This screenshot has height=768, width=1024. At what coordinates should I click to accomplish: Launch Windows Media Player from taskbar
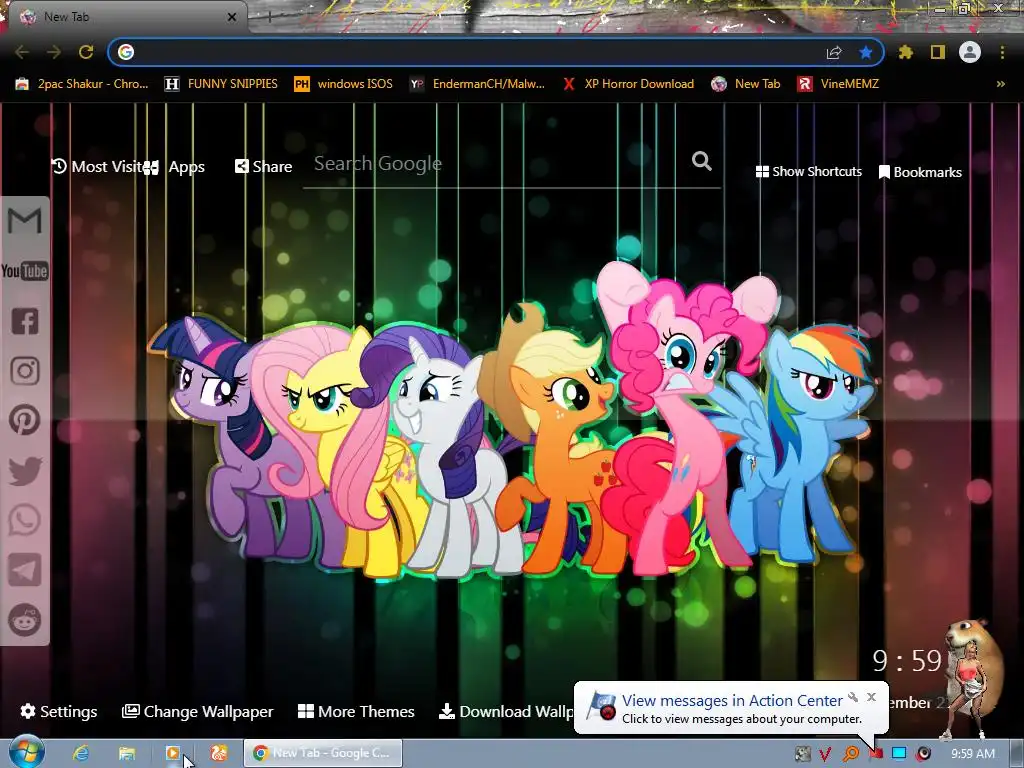[x=172, y=753]
